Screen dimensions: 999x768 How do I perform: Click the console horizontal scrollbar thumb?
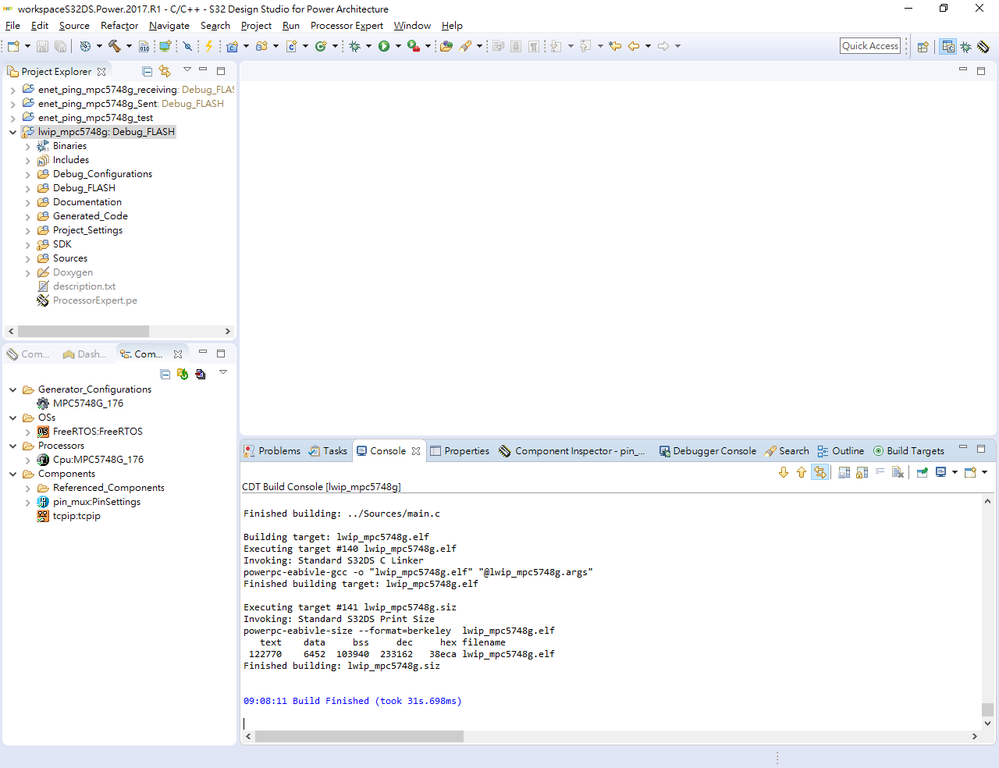pos(359,736)
